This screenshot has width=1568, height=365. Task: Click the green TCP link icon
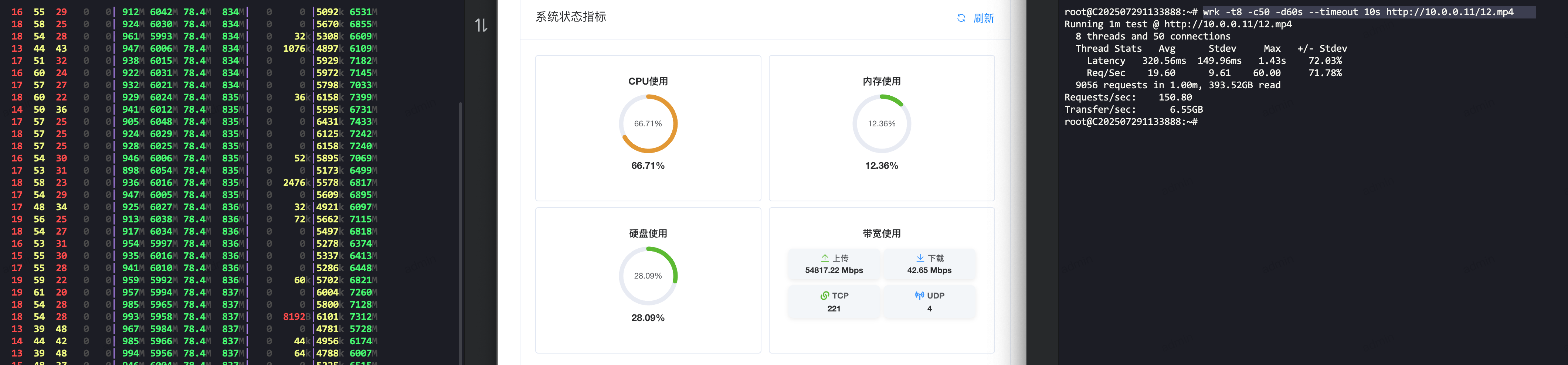(x=825, y=296)
